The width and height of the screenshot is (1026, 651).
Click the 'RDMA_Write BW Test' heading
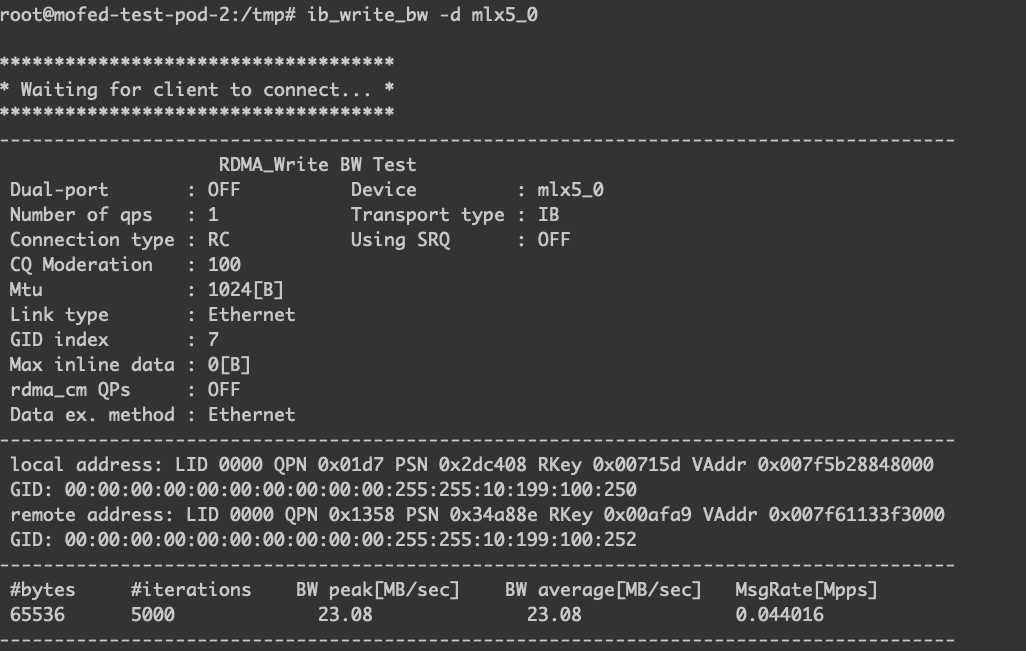coord(317,164)
